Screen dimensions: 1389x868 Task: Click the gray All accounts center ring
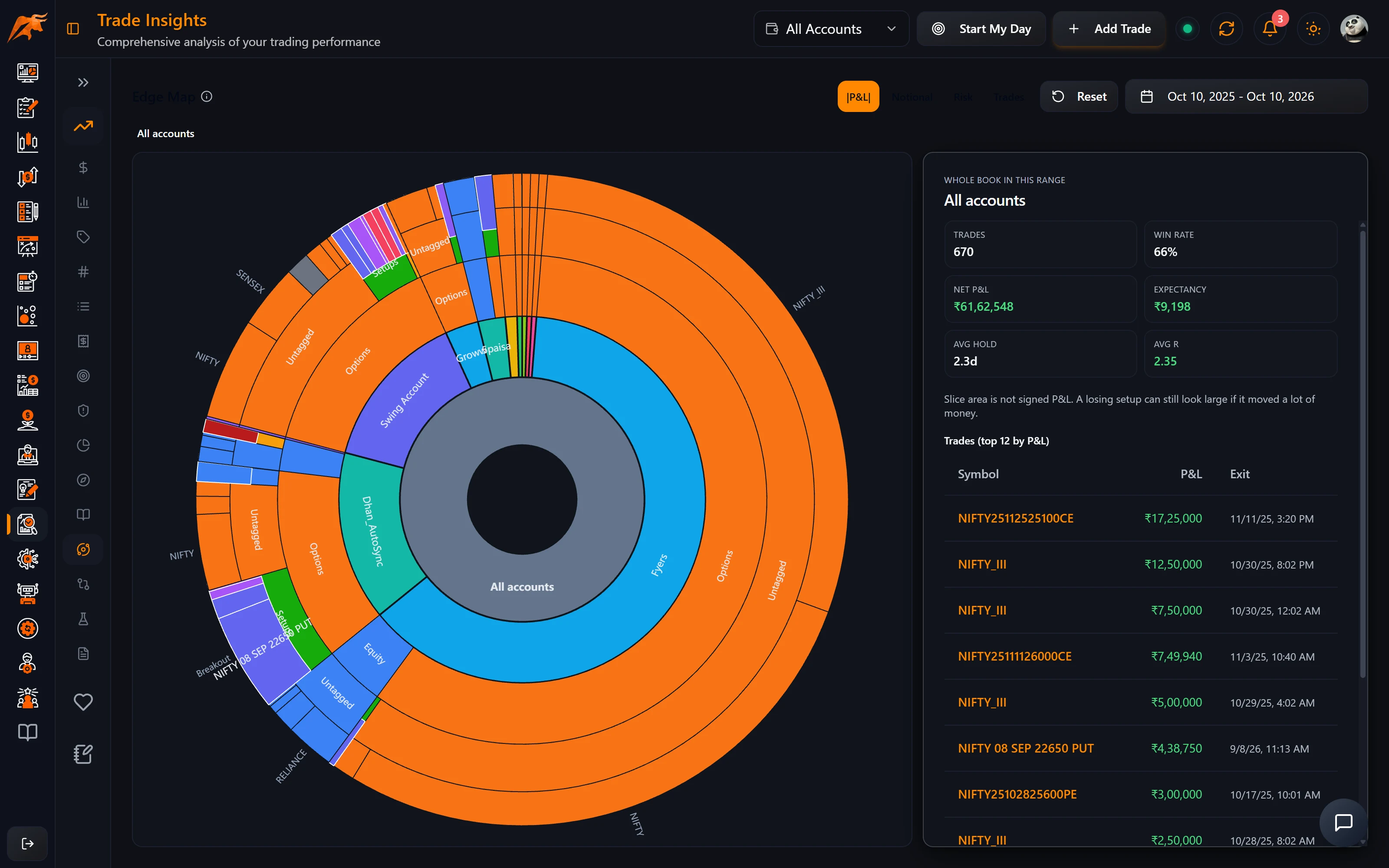[x=522, y=587]
